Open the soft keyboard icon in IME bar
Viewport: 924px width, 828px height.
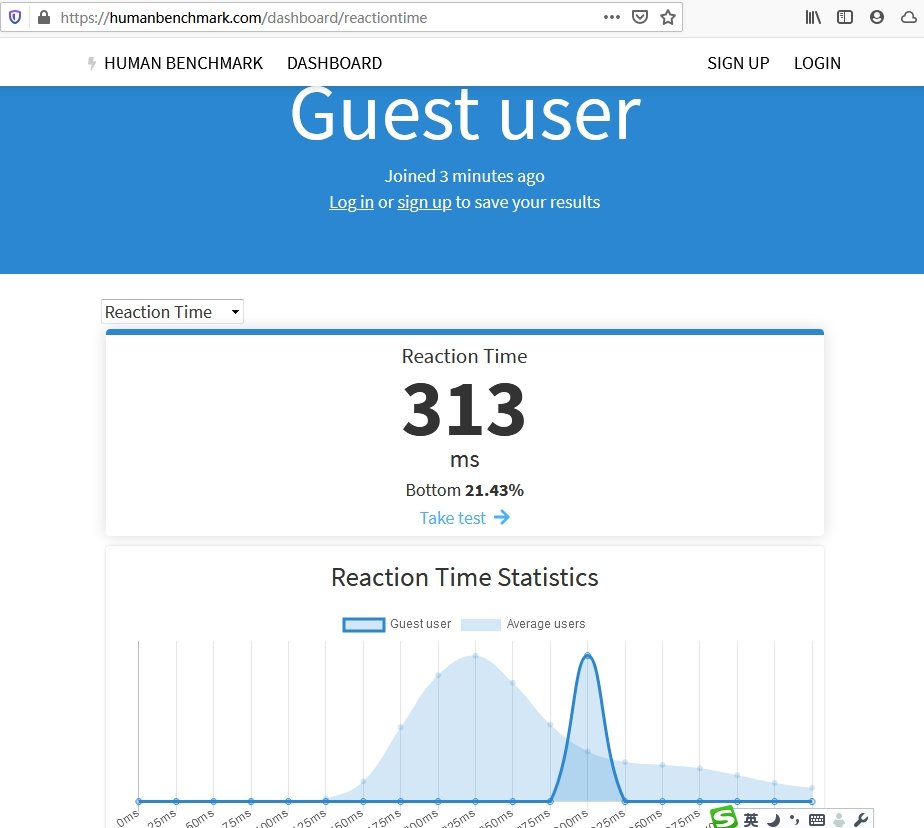(817, 820)
